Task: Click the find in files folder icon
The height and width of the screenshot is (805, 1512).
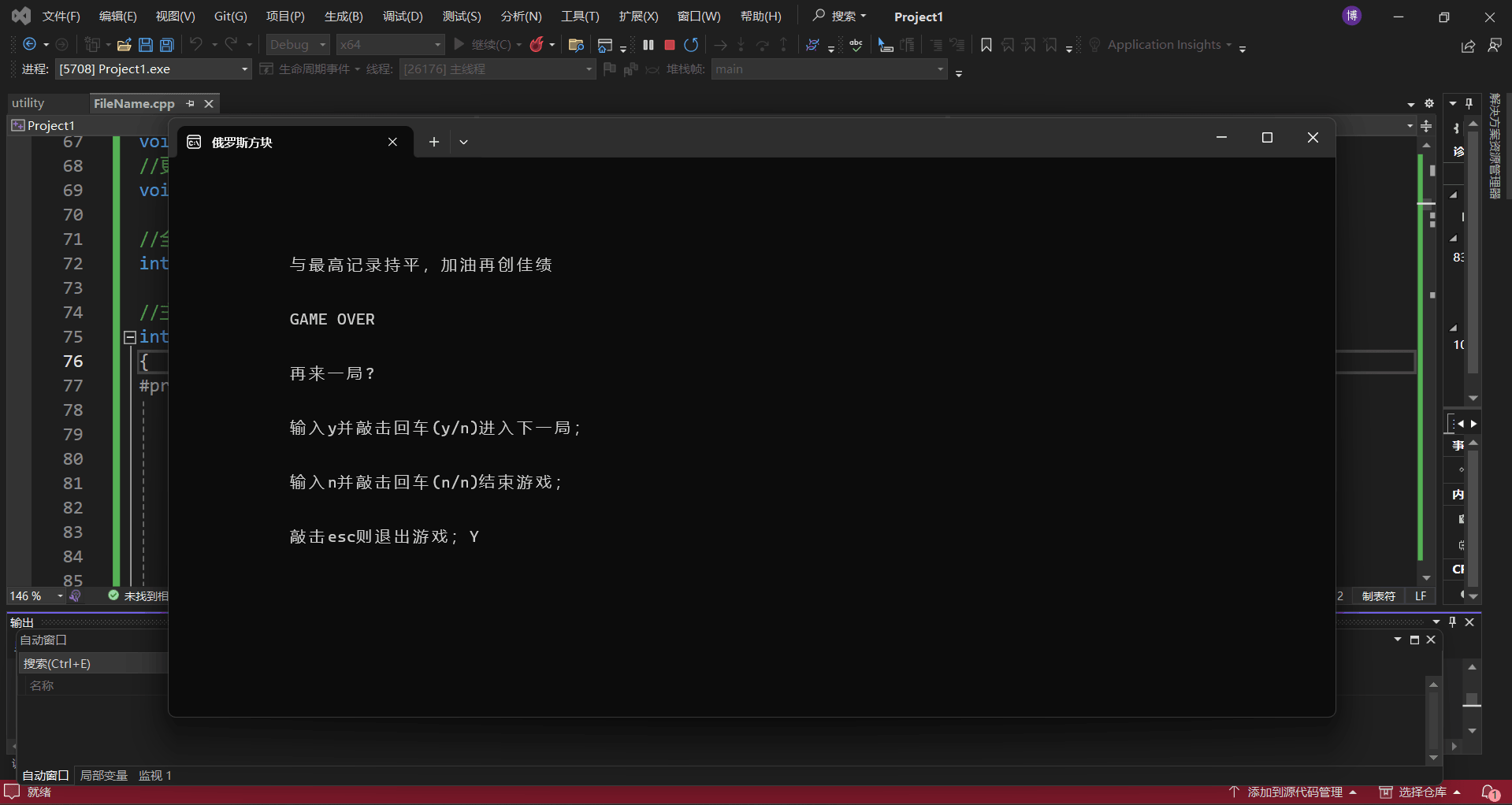Action: (x=576, y=45)
